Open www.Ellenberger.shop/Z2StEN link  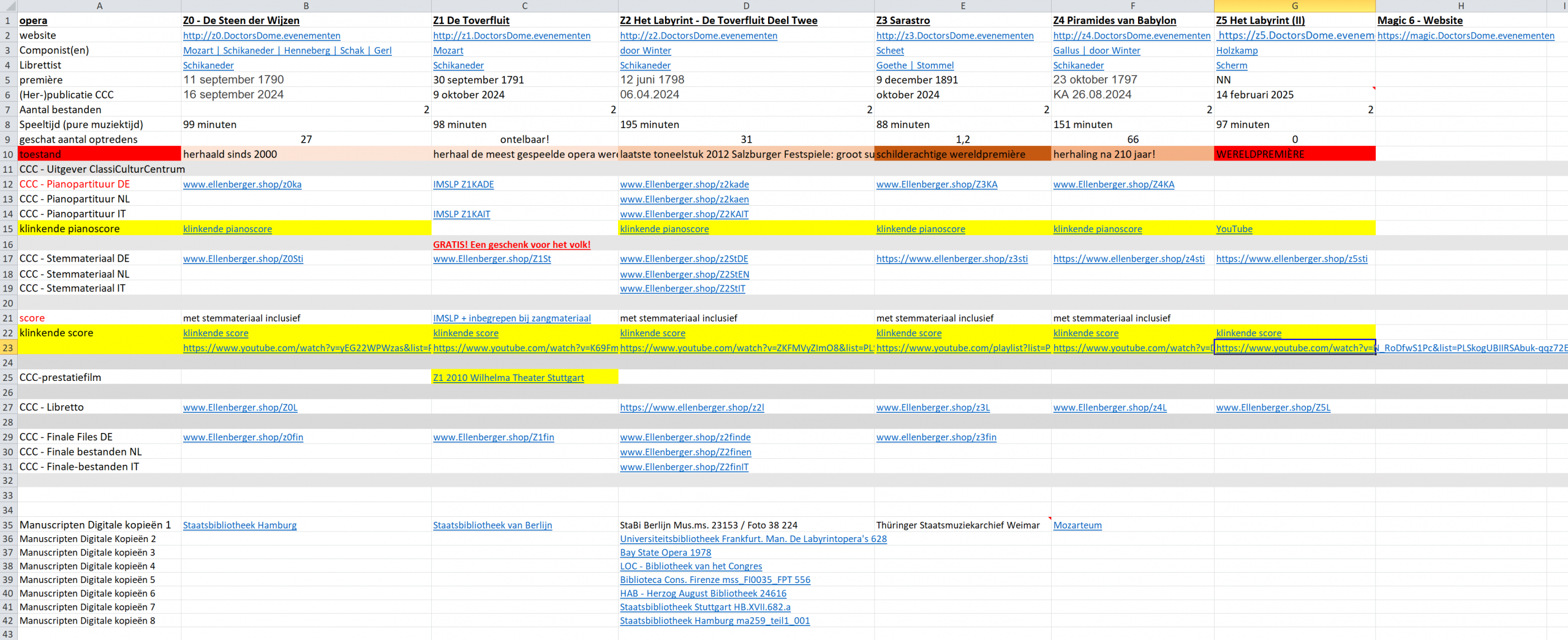pos(684,274)
